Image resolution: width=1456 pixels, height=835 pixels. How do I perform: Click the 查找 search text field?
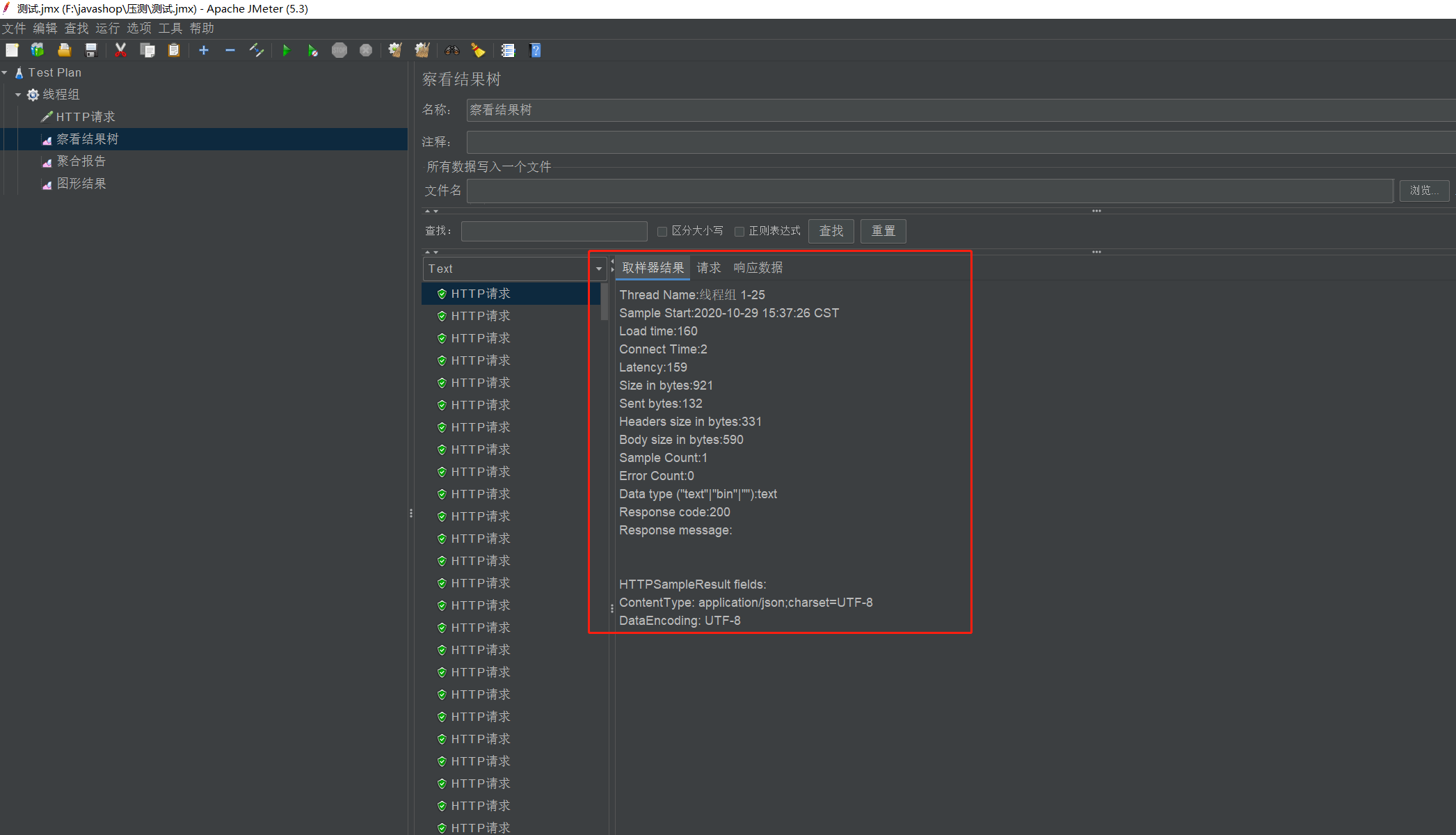(x=554, y=231)
